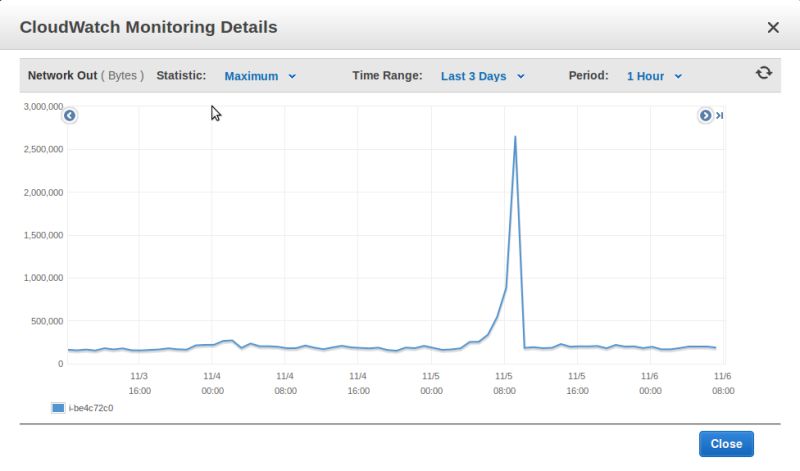
Task: Click the 11/6 08:00 x-axis label
Action: pyautogui.click(x=723, y=383)
